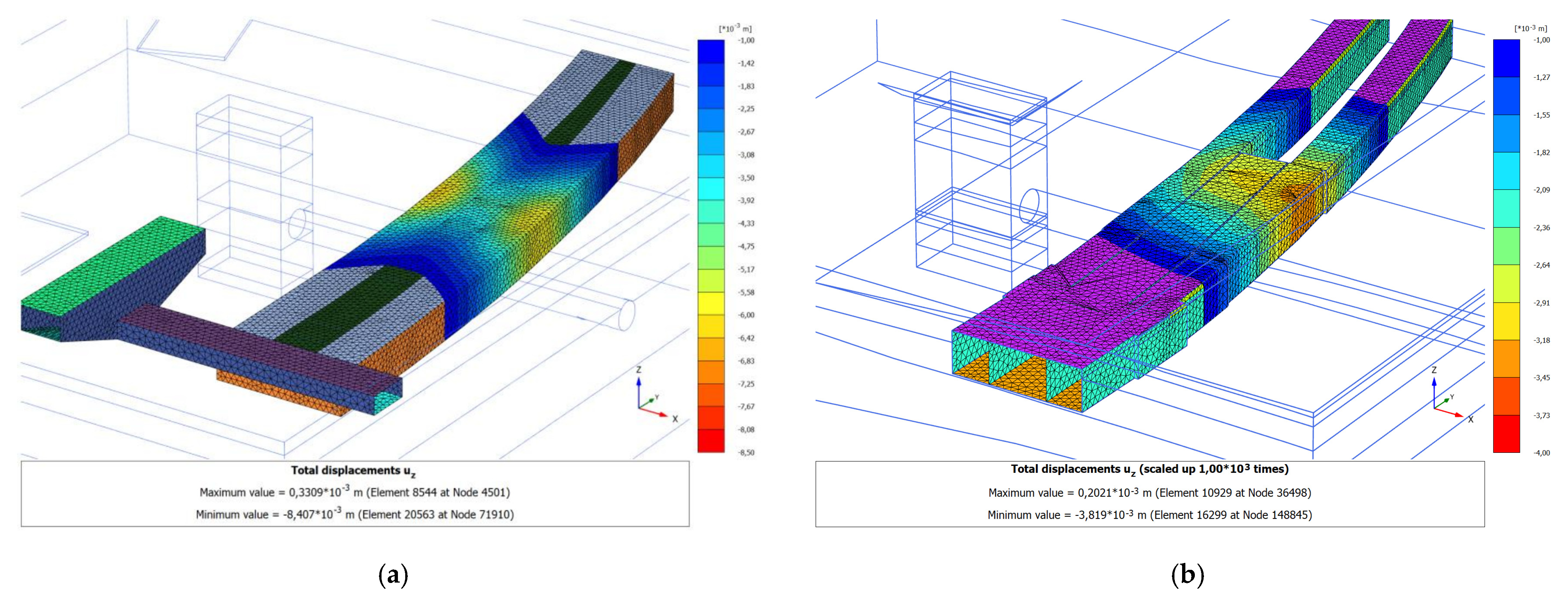This screenshot has height=603, width=1568.
Task: Click the '[*10⁻³ m]' unit label in plot (a) legend
Action: pyautogui.click(x=735, y=28)
